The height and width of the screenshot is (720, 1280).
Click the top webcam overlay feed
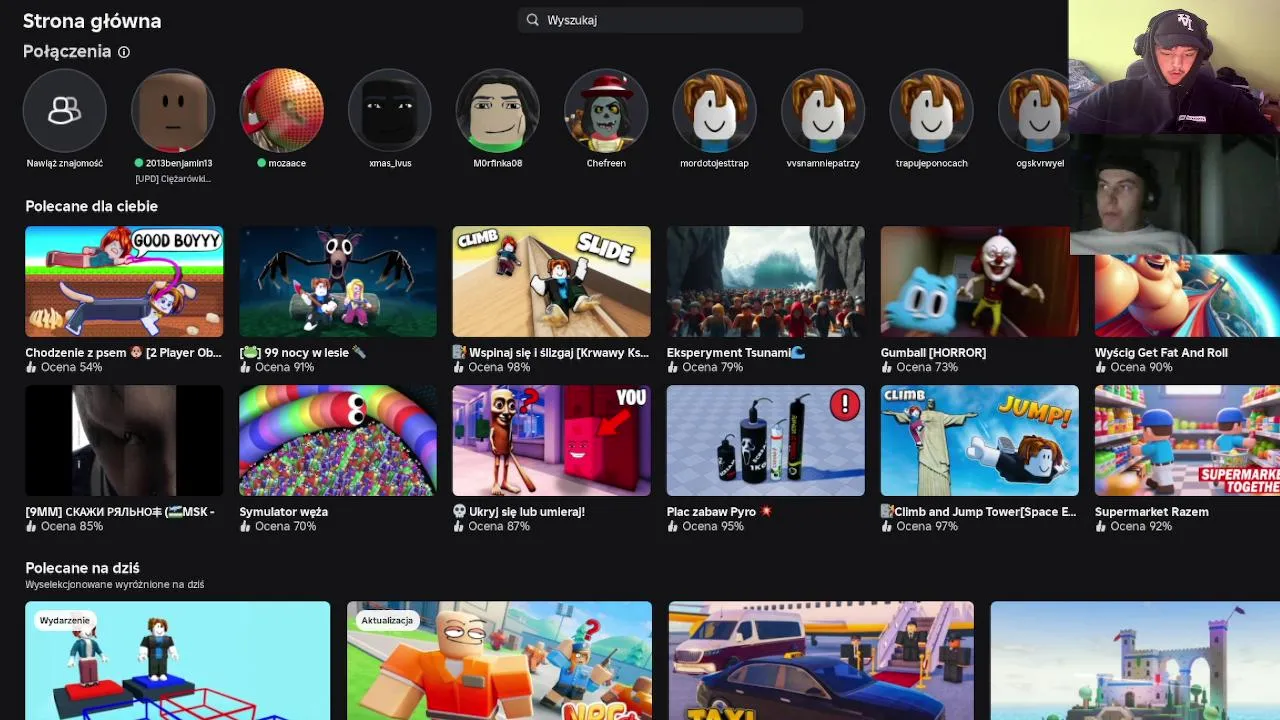(x=1174, y=67)
